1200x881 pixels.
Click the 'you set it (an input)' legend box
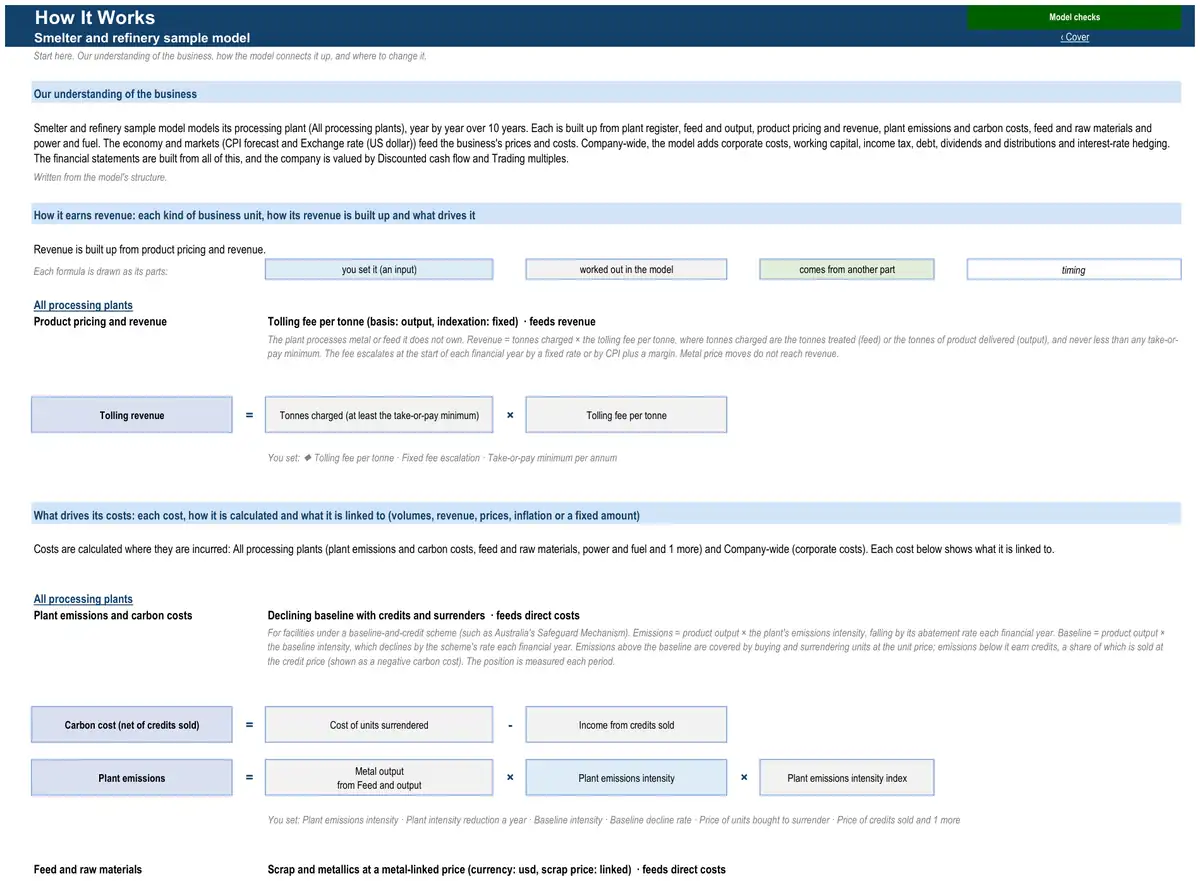[379, 270]
